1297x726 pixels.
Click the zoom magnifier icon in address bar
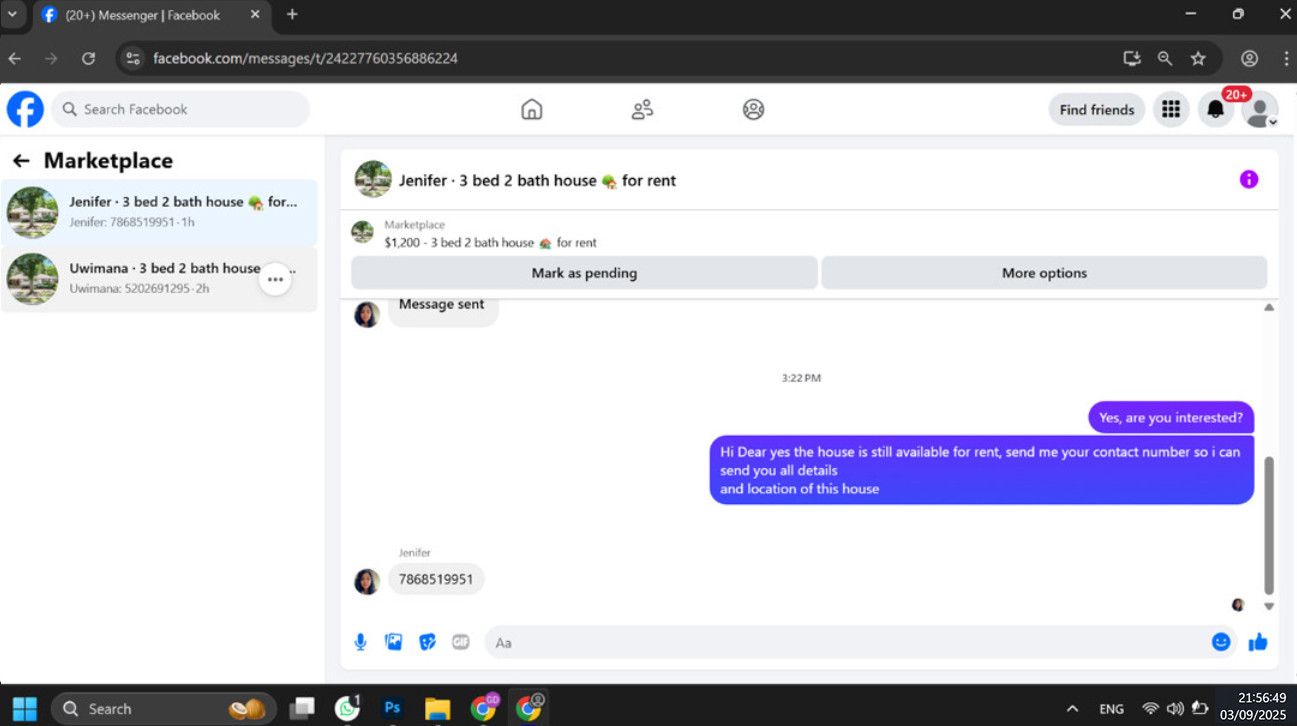coord(1165,59)
